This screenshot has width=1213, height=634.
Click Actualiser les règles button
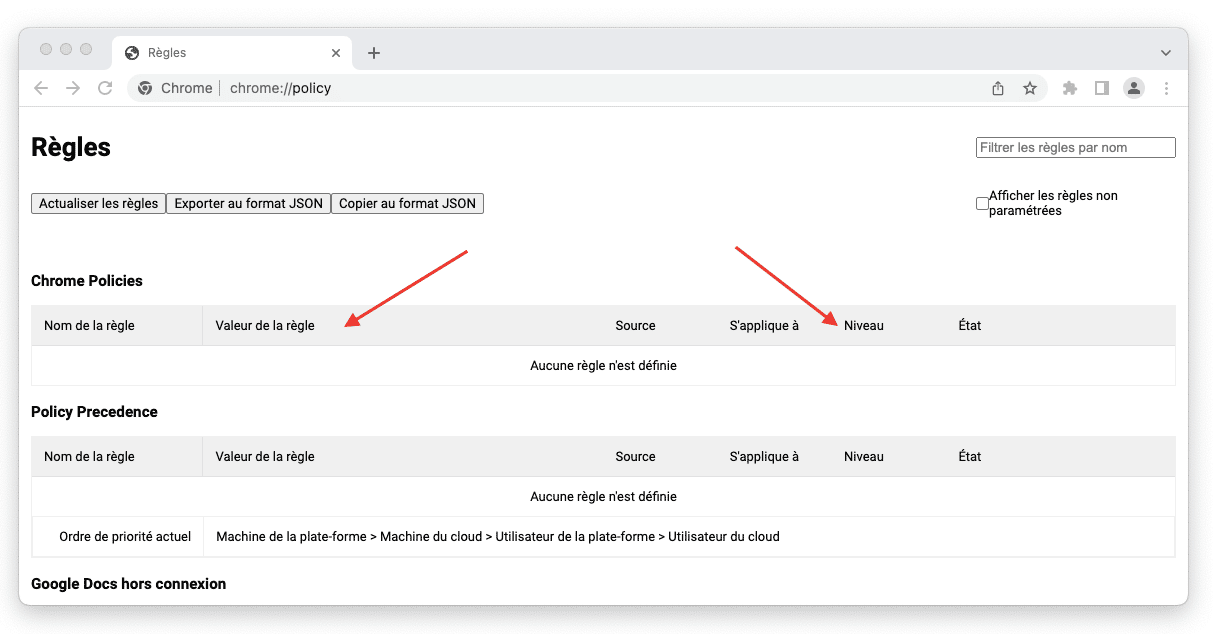[99, 204]
